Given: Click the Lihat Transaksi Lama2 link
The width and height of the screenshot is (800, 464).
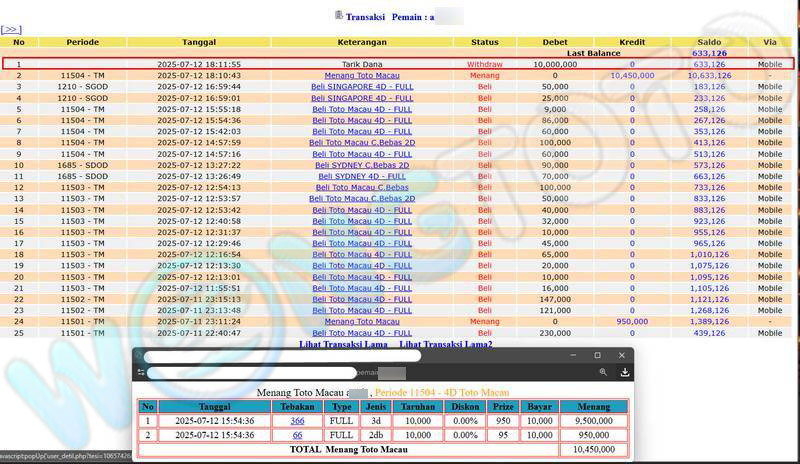Looking at the screenshot, I should click(445, 344).
